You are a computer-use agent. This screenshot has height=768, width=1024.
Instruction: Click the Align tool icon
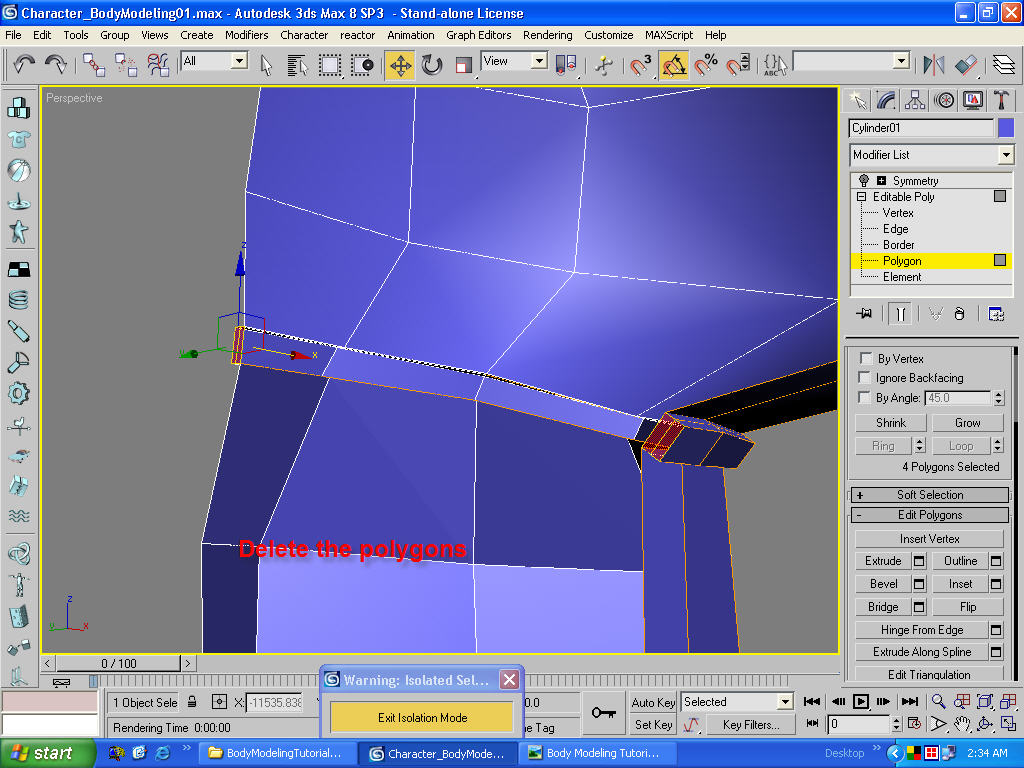click(x=965, y=64)
